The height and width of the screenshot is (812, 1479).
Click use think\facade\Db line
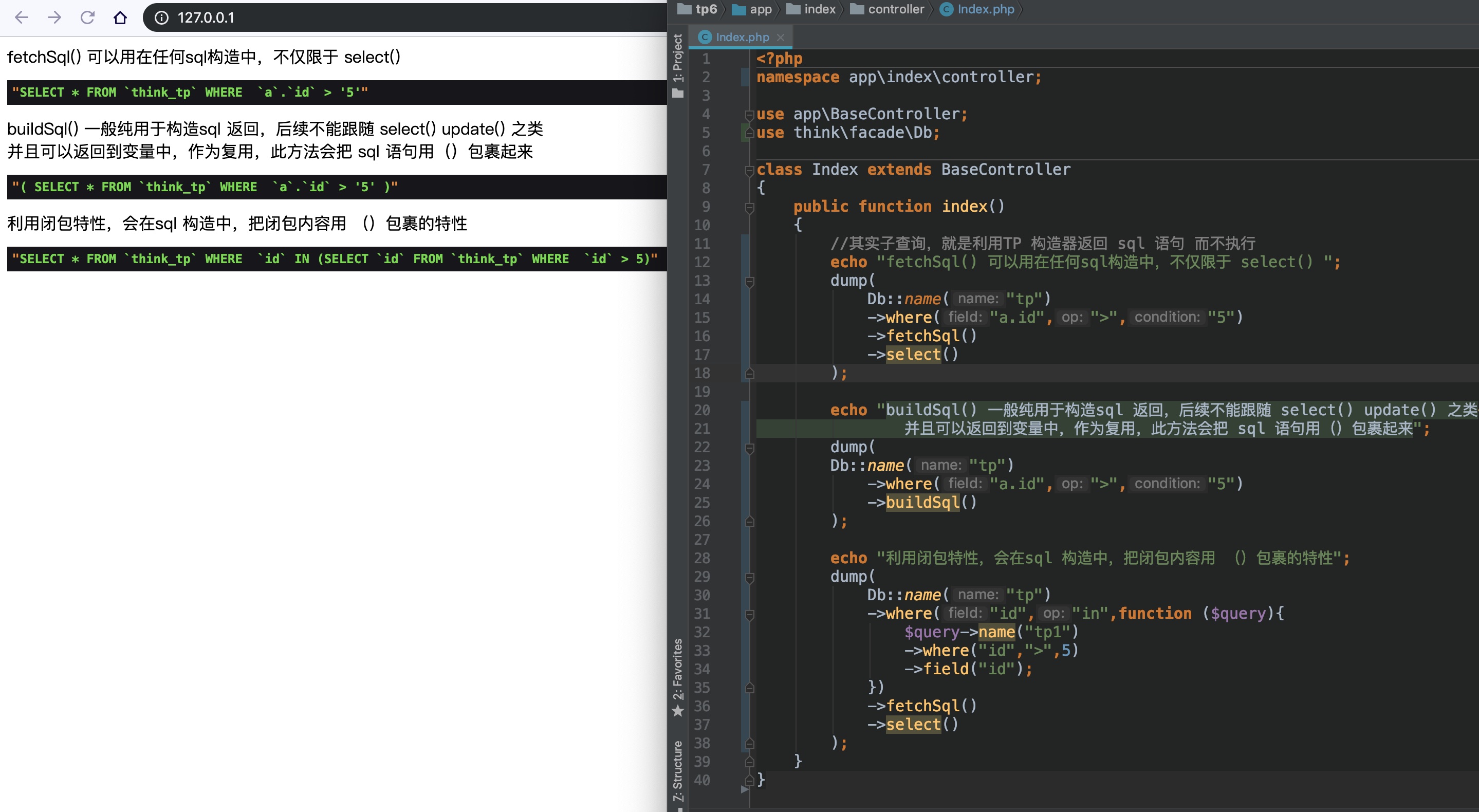pyautogui.click(x=847, y=133)
